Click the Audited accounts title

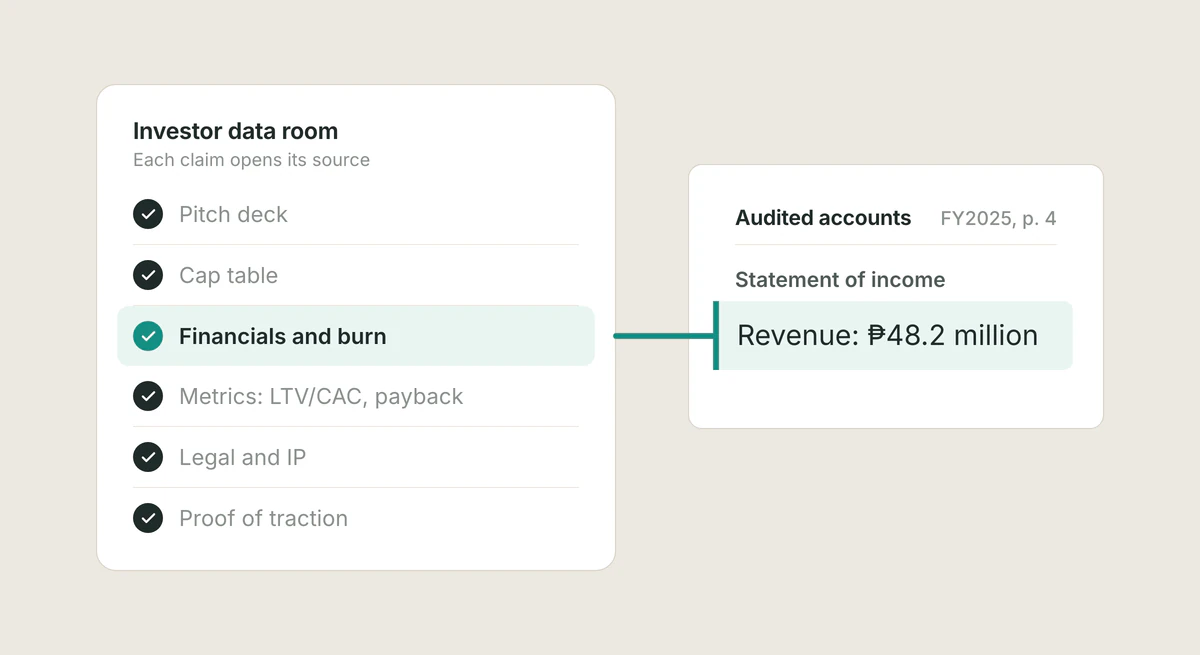point(823,218)
